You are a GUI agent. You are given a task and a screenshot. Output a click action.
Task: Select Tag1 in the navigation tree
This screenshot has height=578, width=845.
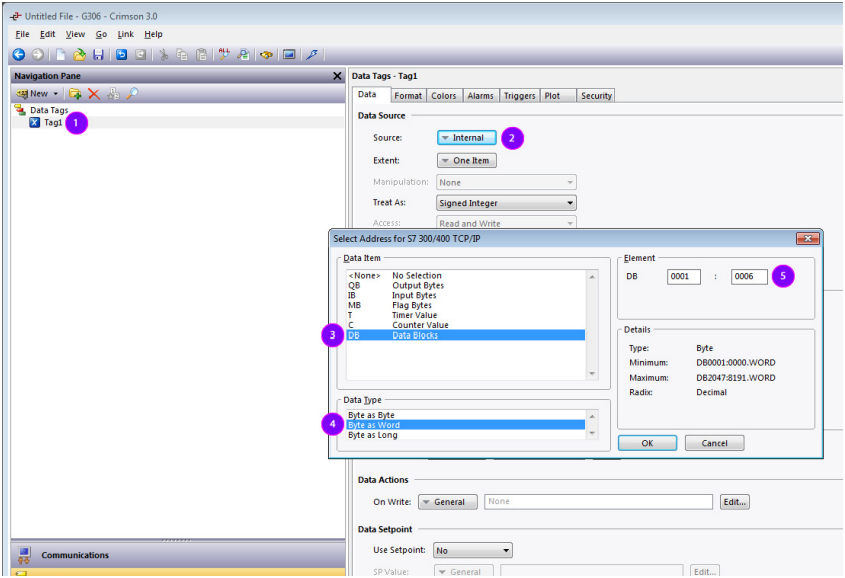pos(53,123)
